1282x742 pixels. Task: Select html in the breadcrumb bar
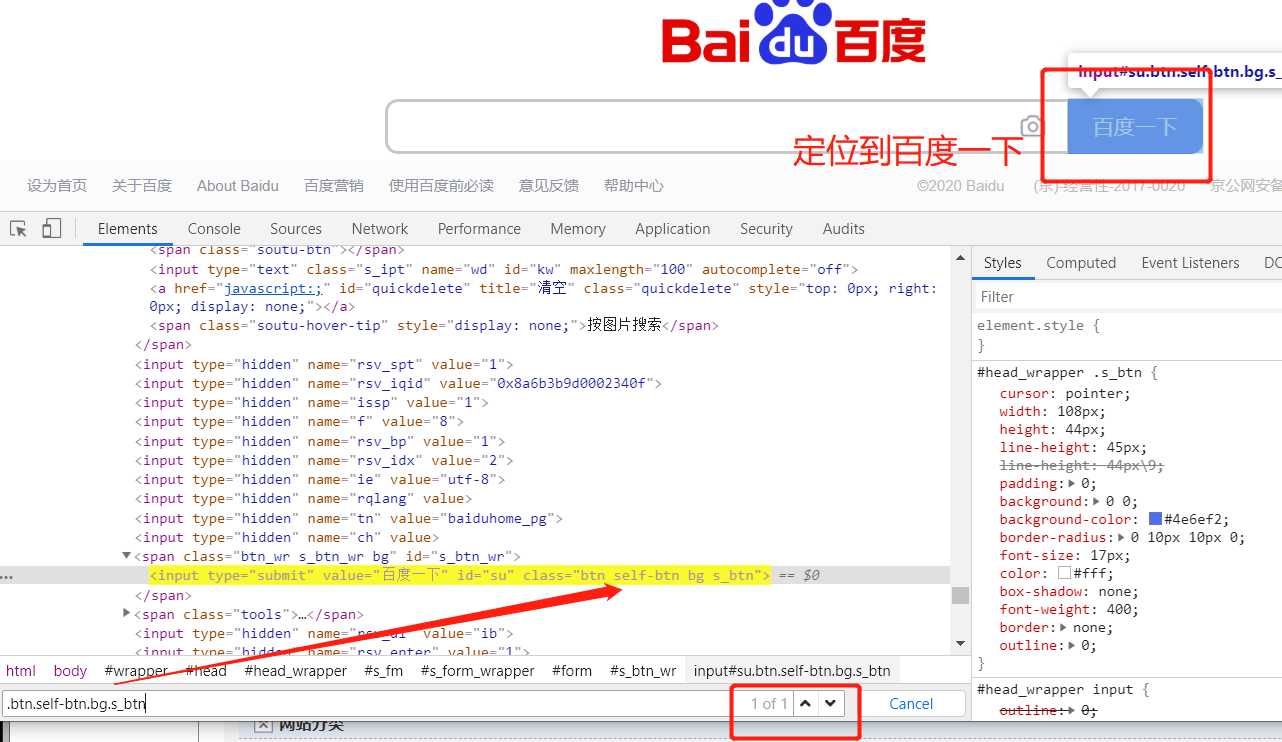[21, 671]
